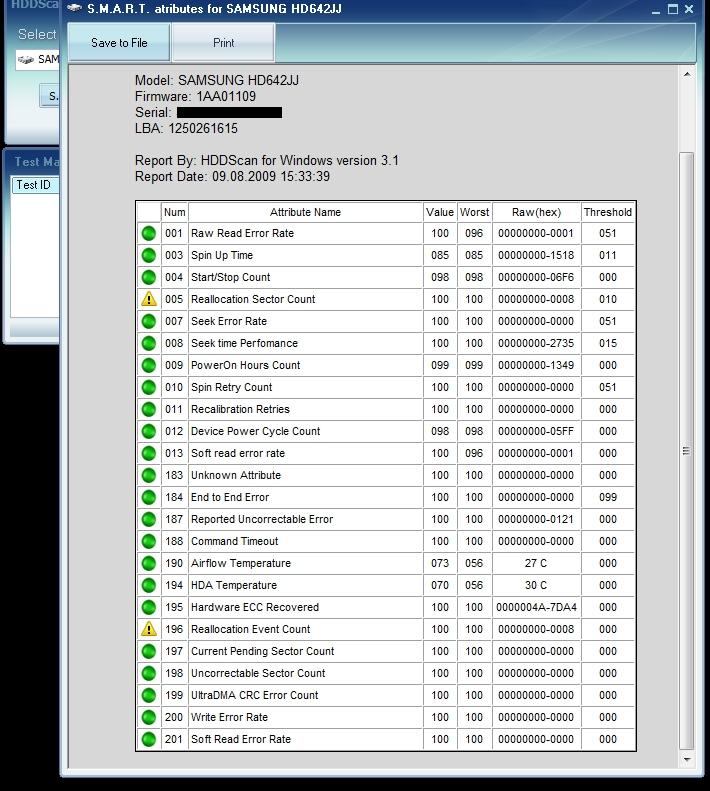Click green status icon for Recalibration Retries
The height and width of the screenshot is (791, 710).
[x=149, y=409]
